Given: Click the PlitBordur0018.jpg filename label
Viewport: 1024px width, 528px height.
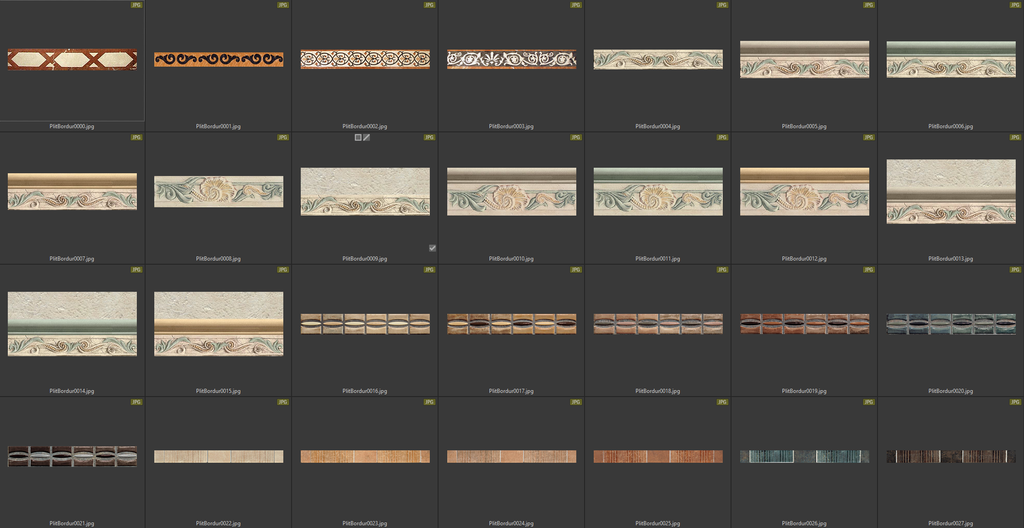Looking at the screenshot, I should pos(658,391).
